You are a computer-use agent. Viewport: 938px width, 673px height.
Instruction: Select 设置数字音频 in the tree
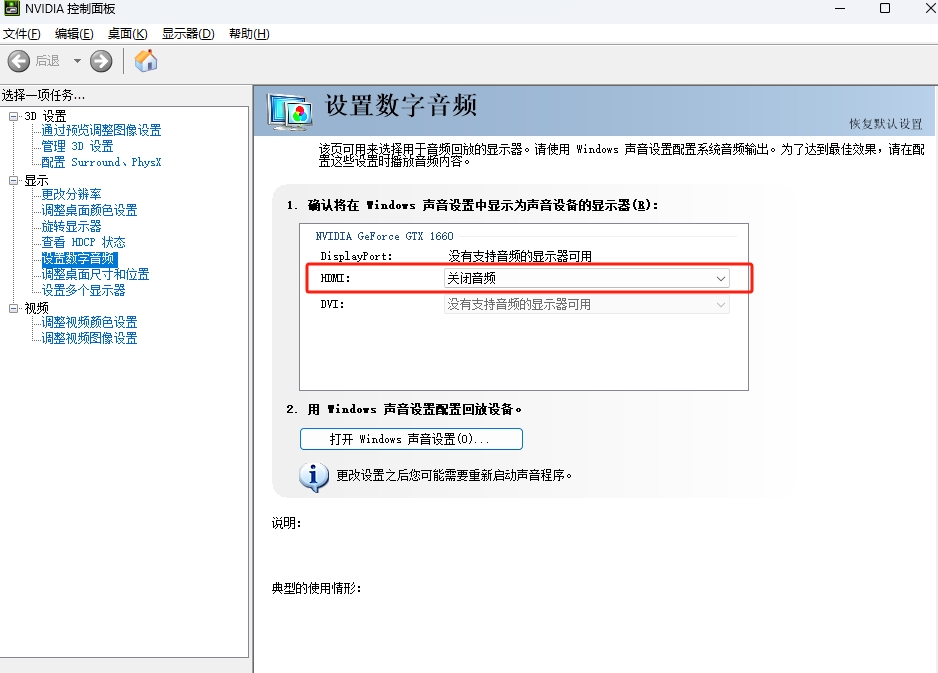80,259
